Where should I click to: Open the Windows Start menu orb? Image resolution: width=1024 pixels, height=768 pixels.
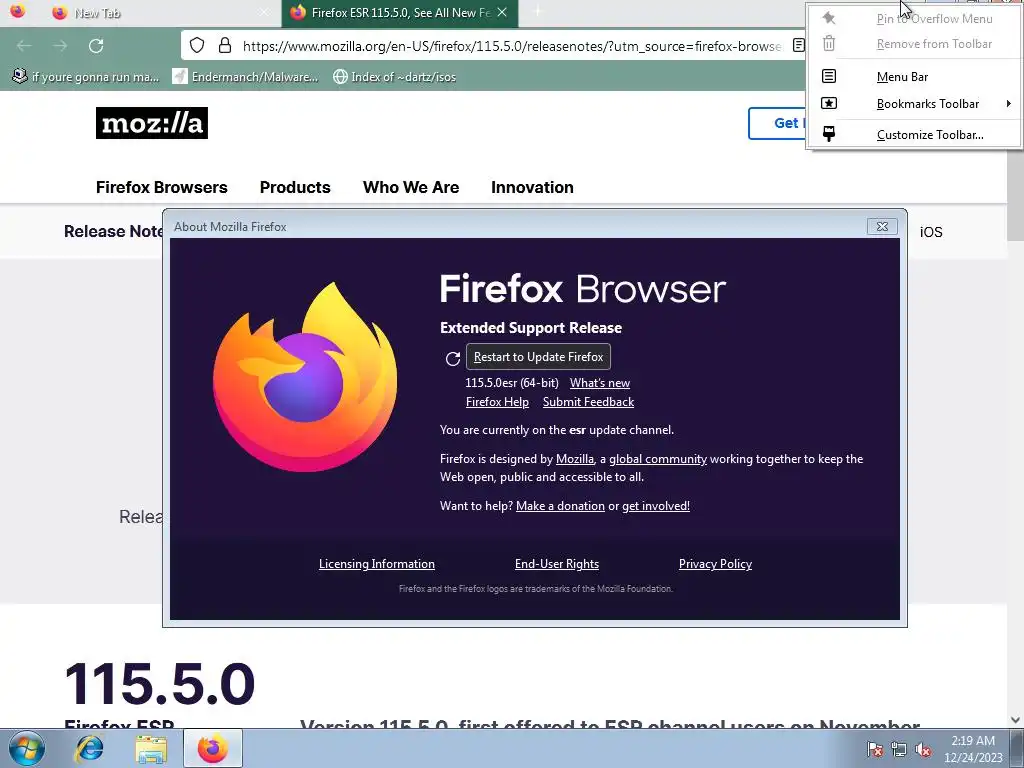[x=26, y=748]
